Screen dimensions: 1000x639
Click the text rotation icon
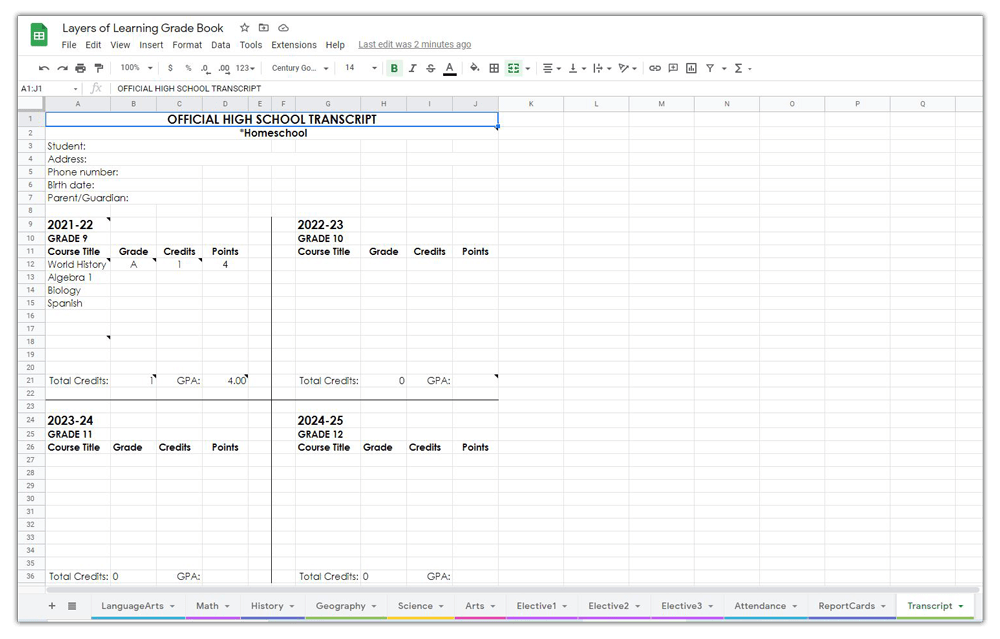tap(624, 68)
